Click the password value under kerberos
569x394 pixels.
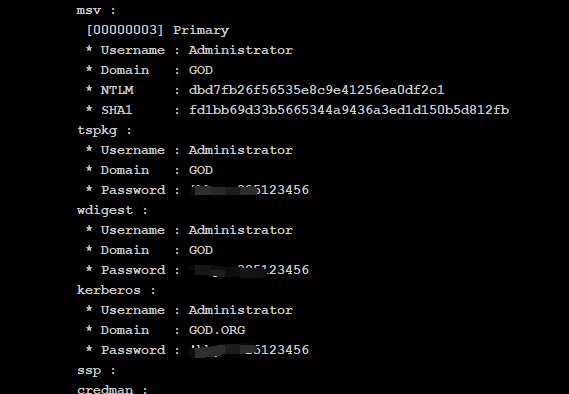click(x=249, y=350)
